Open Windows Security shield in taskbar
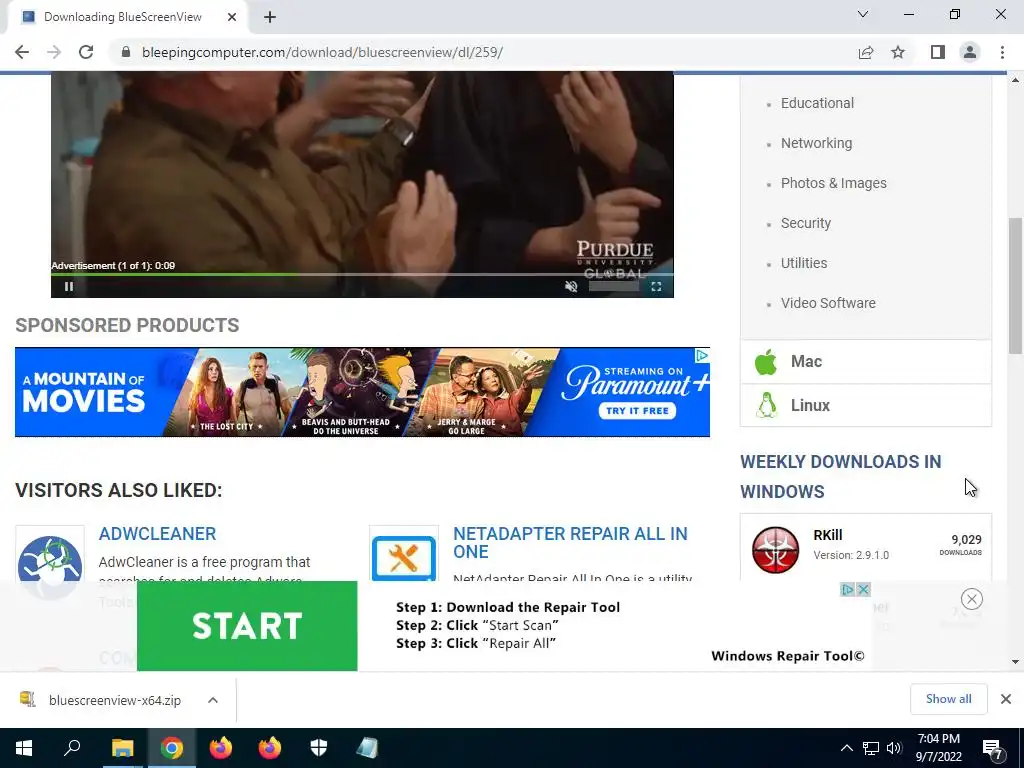Viewport: 1024px width, 768px height. (319, 748)
